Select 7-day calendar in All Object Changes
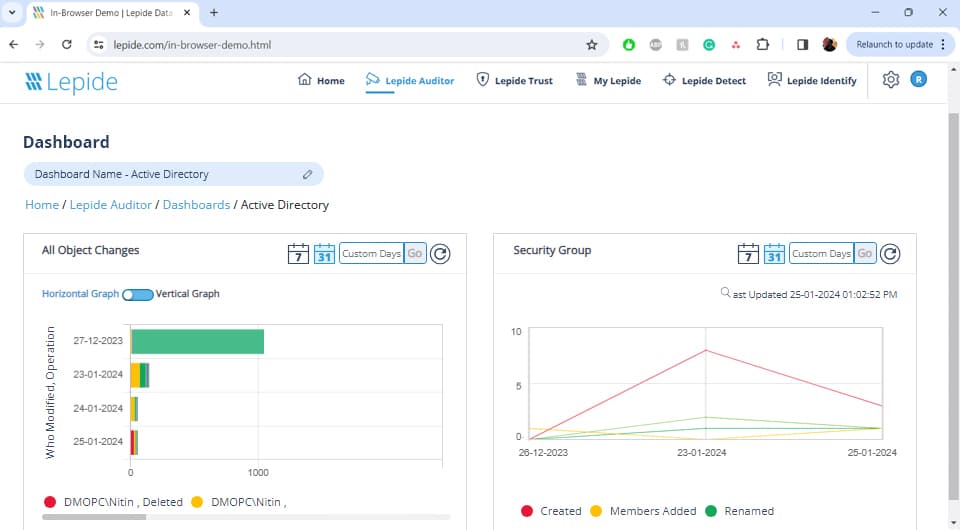The height and width of the screenshot is (530, 960). [x=298, y=253]
